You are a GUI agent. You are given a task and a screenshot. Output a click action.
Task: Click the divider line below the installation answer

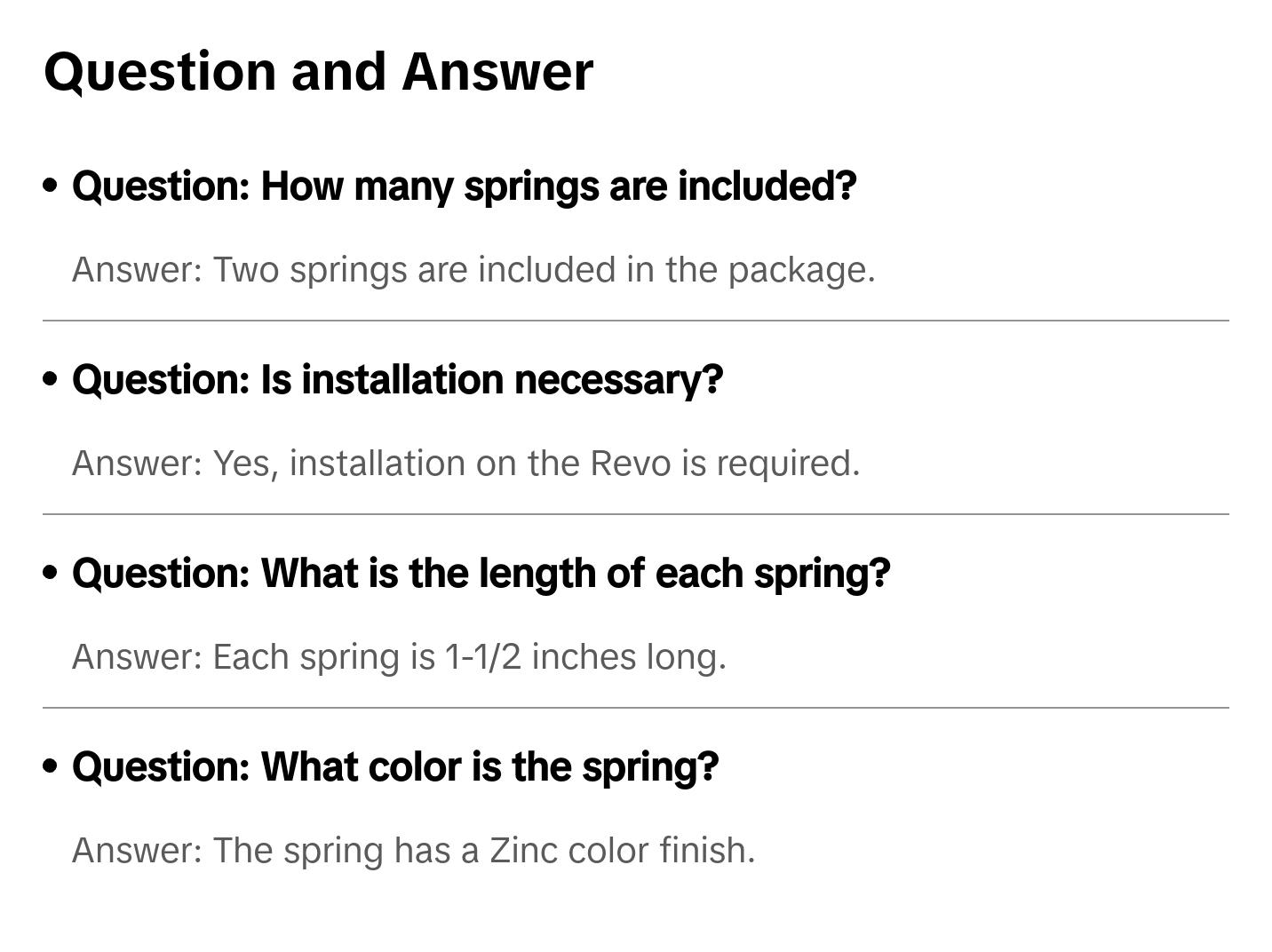[x=635, y=514]
